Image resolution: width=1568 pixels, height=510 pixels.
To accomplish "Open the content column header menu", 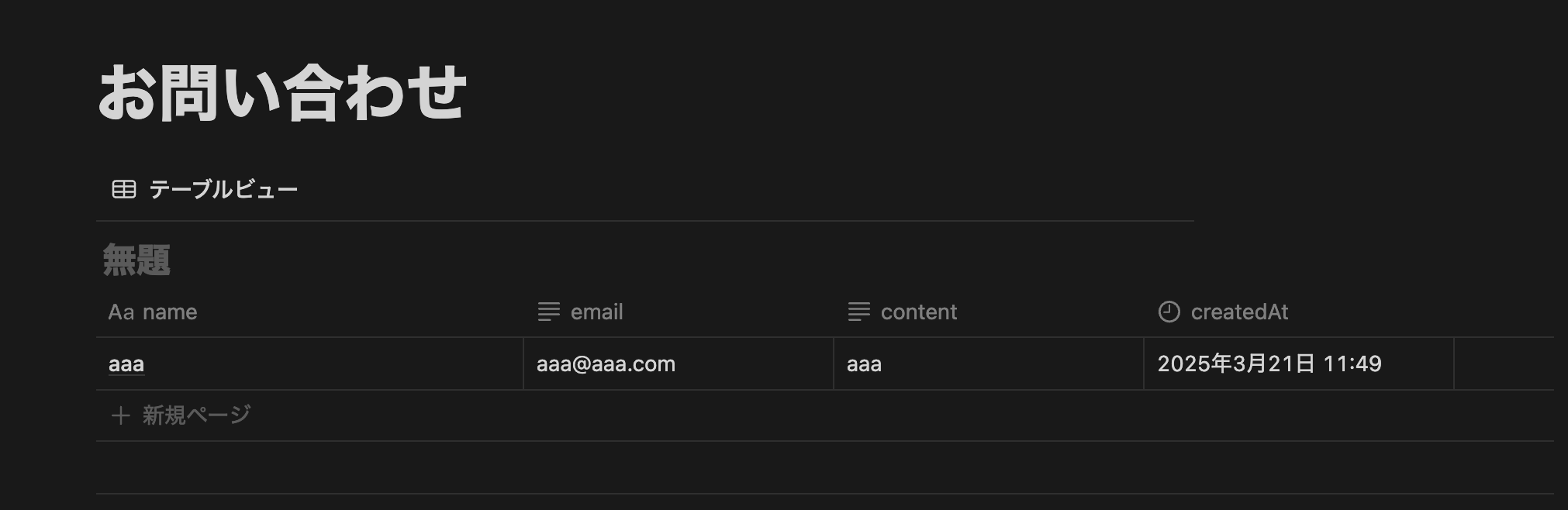I will point(918,312).
